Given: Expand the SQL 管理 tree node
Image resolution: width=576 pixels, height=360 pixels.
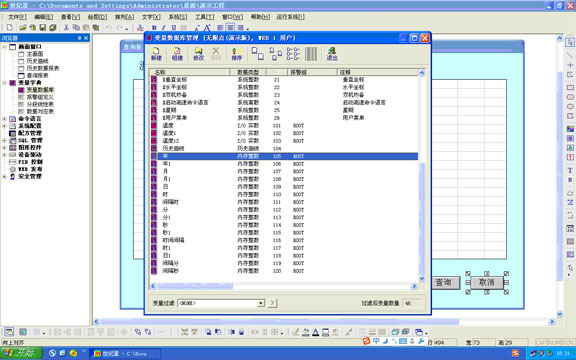Looking at the screenshot, I should (4, 140).
